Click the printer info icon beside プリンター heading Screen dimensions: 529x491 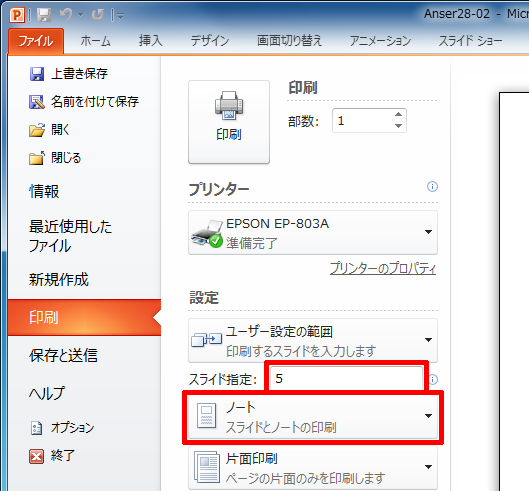click(x=432, y=187)
